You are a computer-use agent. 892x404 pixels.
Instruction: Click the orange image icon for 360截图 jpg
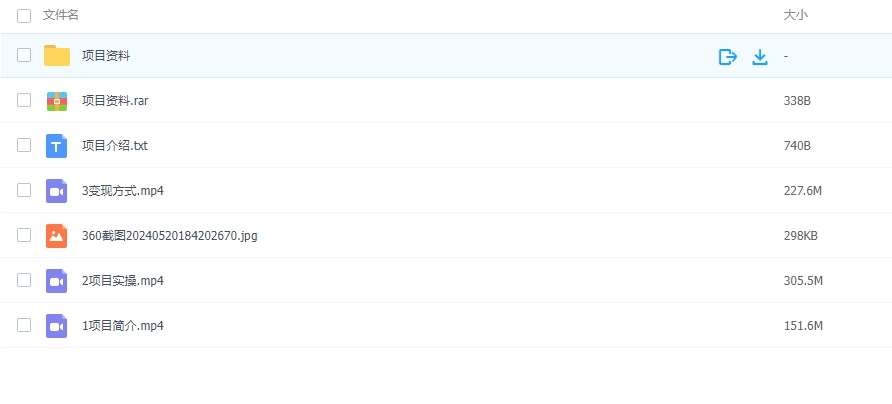coord(57,236)
